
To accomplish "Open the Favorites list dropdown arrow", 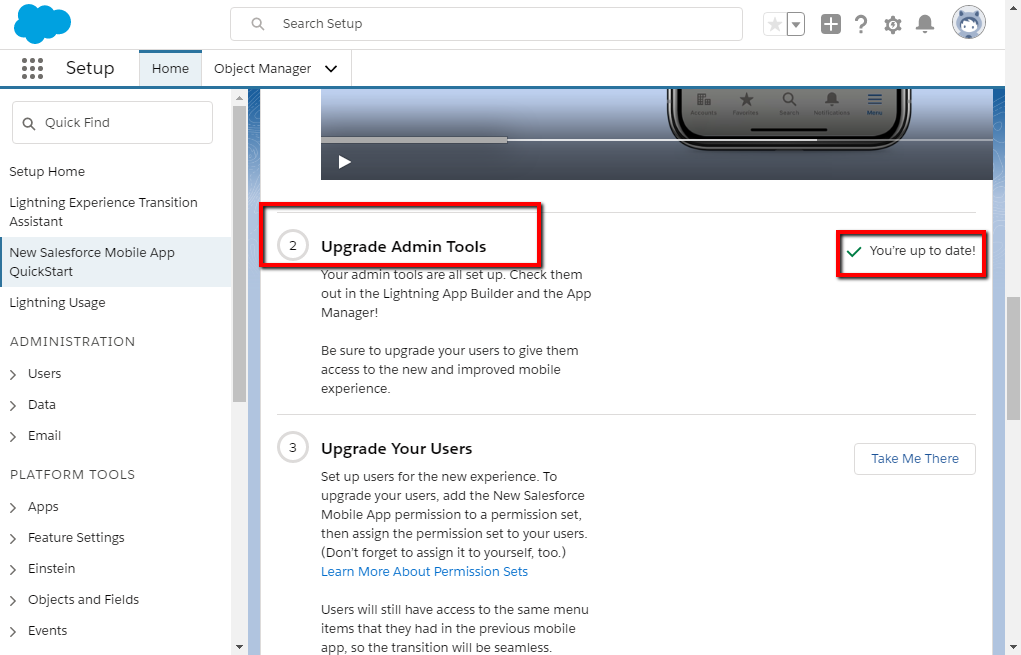I will tap(796, 24).
